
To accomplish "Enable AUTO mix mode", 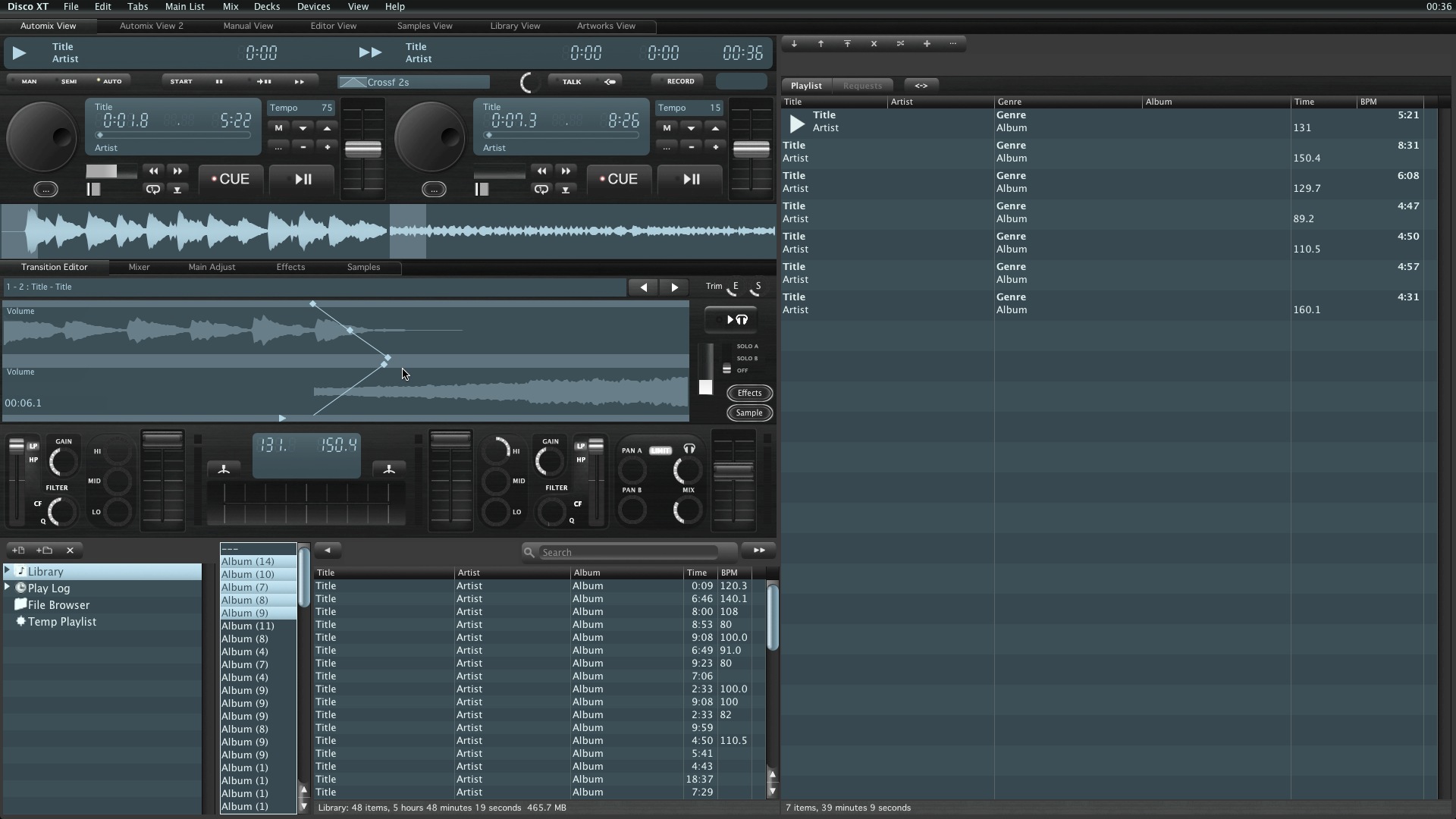I will click(x=111, y=81).
